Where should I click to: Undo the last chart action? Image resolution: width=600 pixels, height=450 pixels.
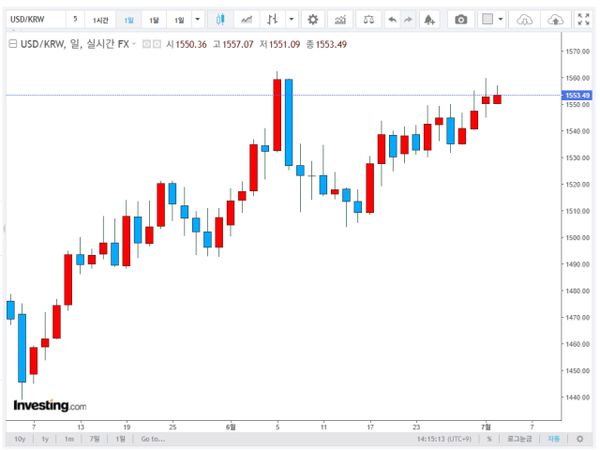(392, 19)
